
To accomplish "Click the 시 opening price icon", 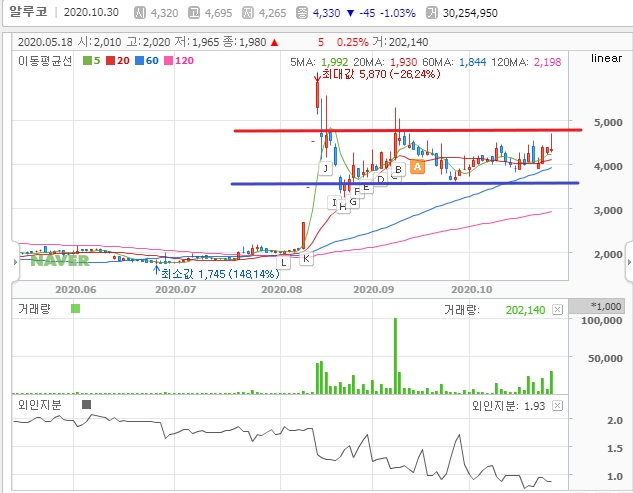I will (x=140, y=13).
